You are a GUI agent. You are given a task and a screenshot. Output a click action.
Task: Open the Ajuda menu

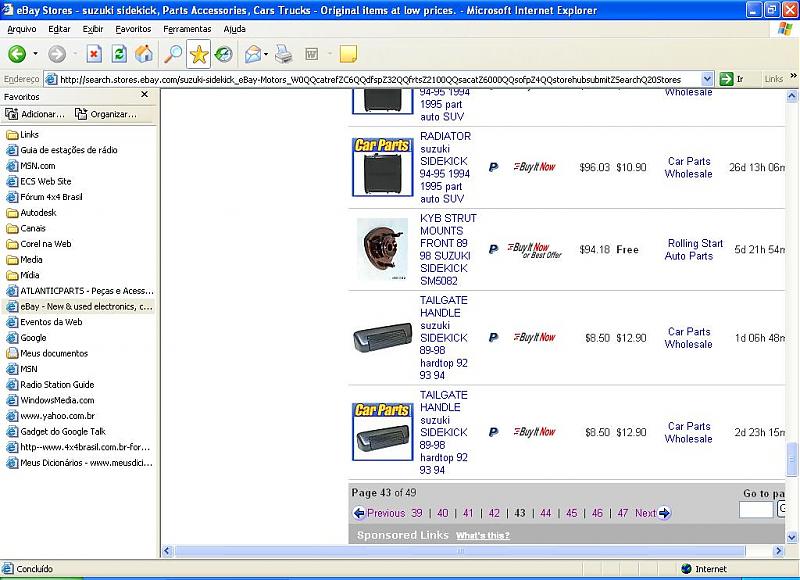[235, 29]
